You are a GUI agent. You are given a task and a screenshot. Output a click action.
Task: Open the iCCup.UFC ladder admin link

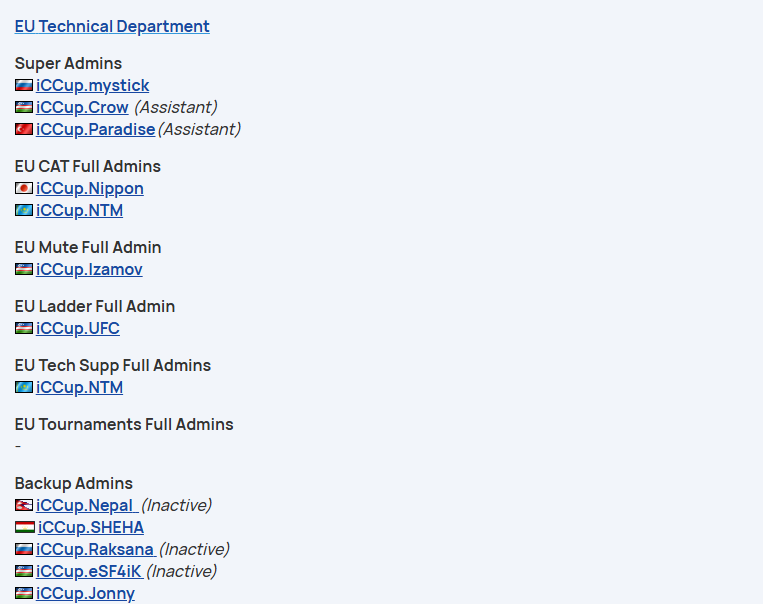point(78,328)
